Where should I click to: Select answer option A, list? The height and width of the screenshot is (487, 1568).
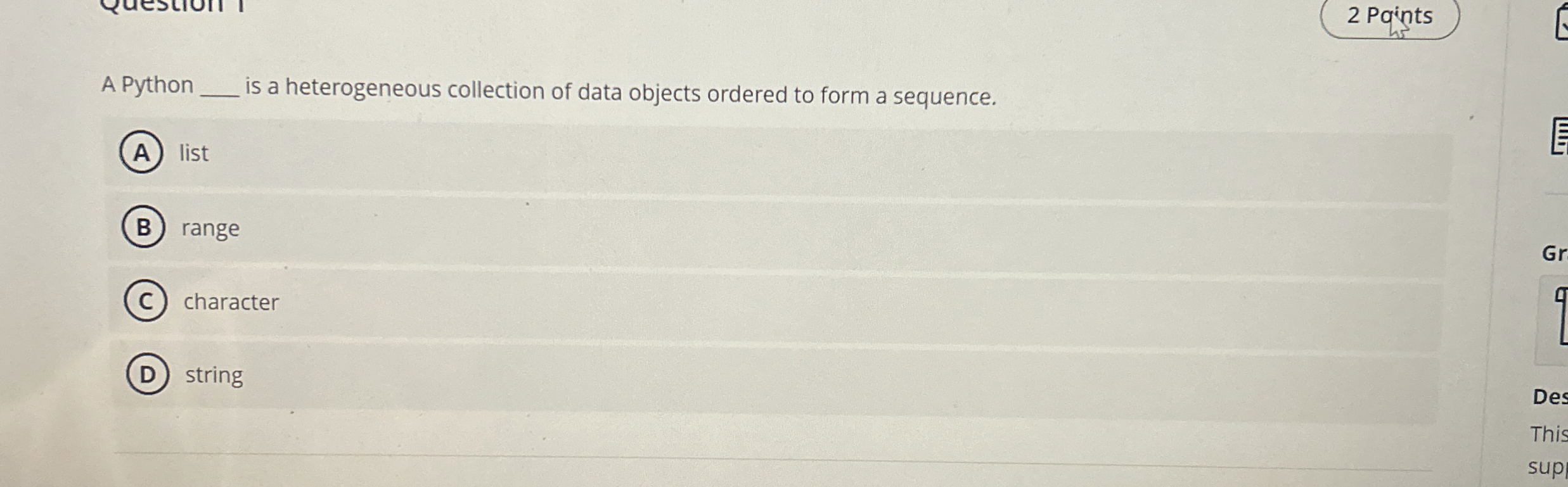pos(193,153)
